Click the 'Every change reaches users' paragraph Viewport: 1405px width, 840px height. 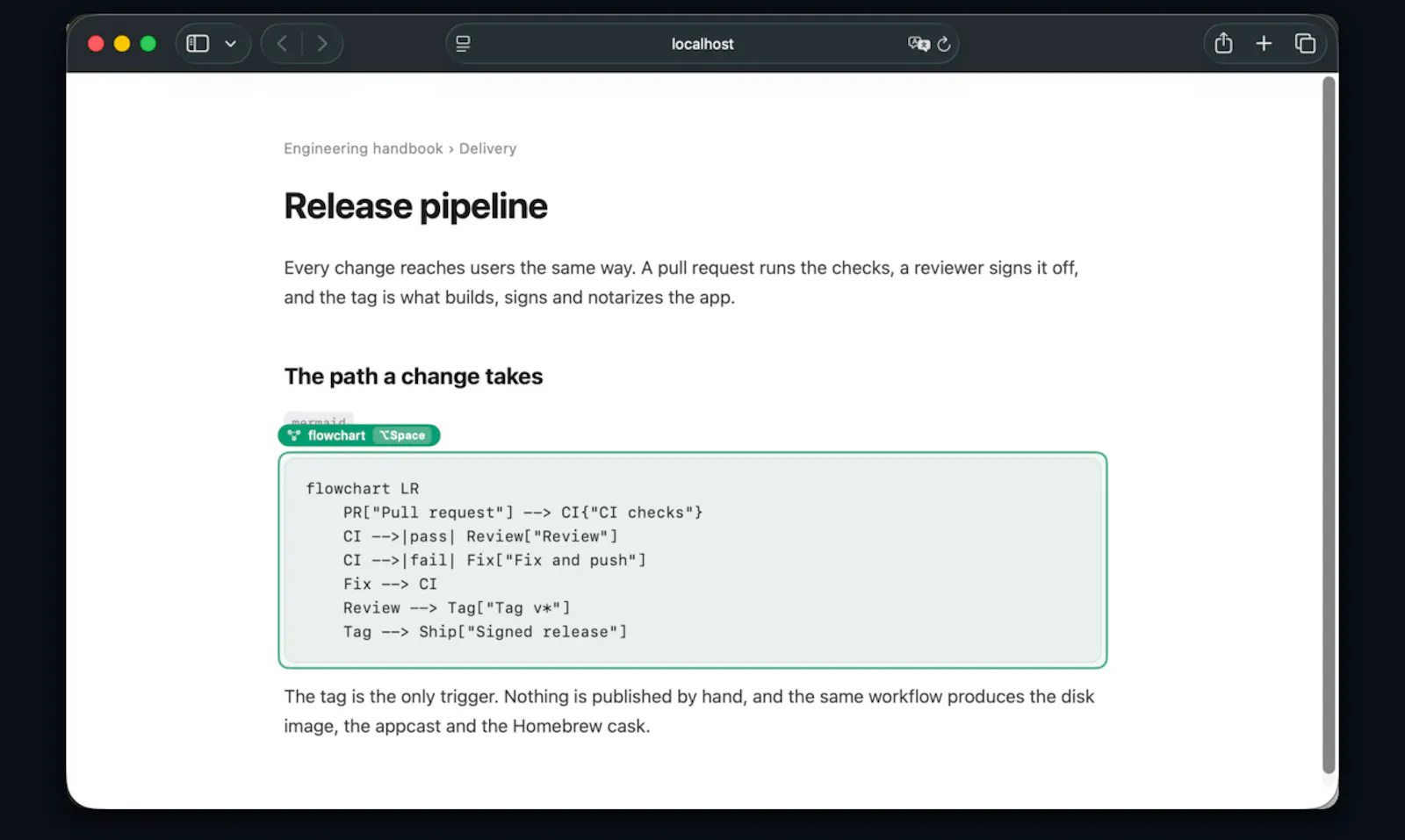pyautogui.click(x=681, y=283)
